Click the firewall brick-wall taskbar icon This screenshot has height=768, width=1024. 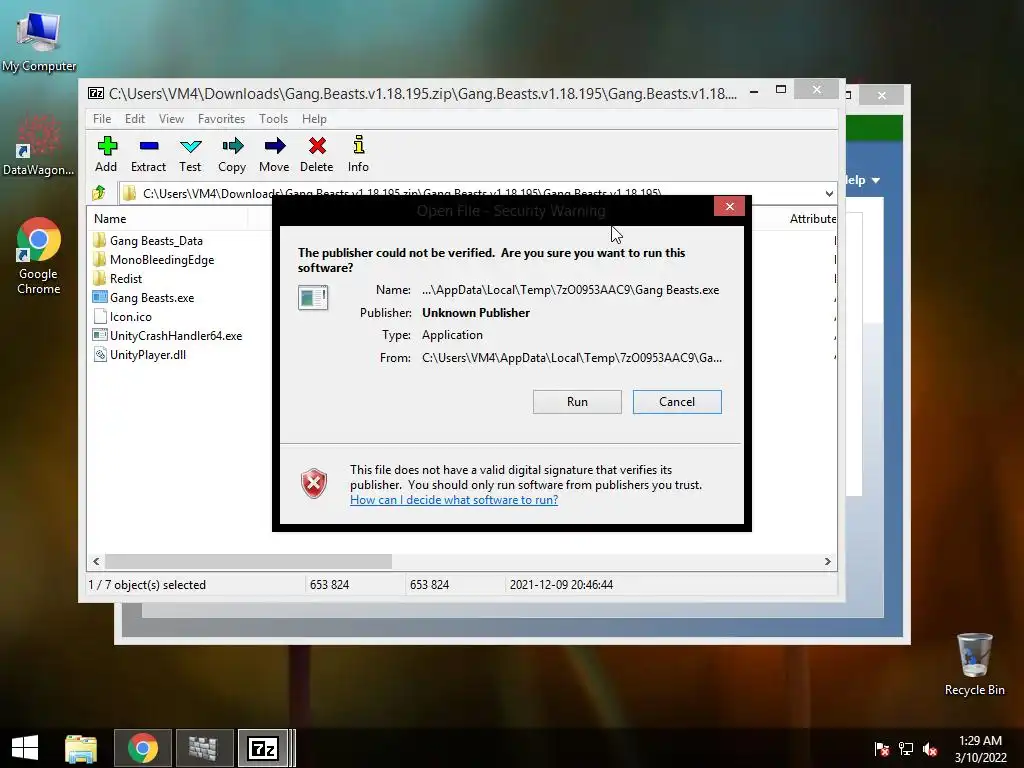(203, 748)
